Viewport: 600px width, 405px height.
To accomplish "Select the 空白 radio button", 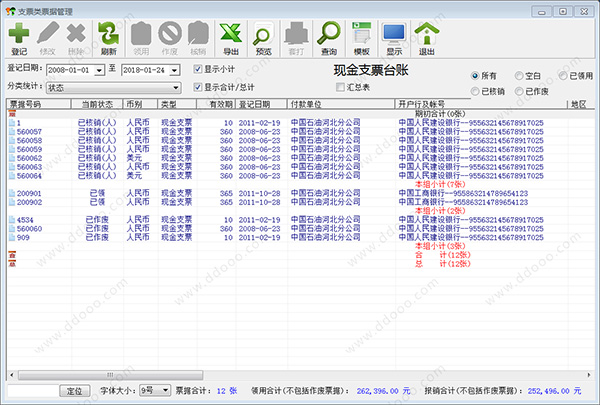I will pos(519,76).
